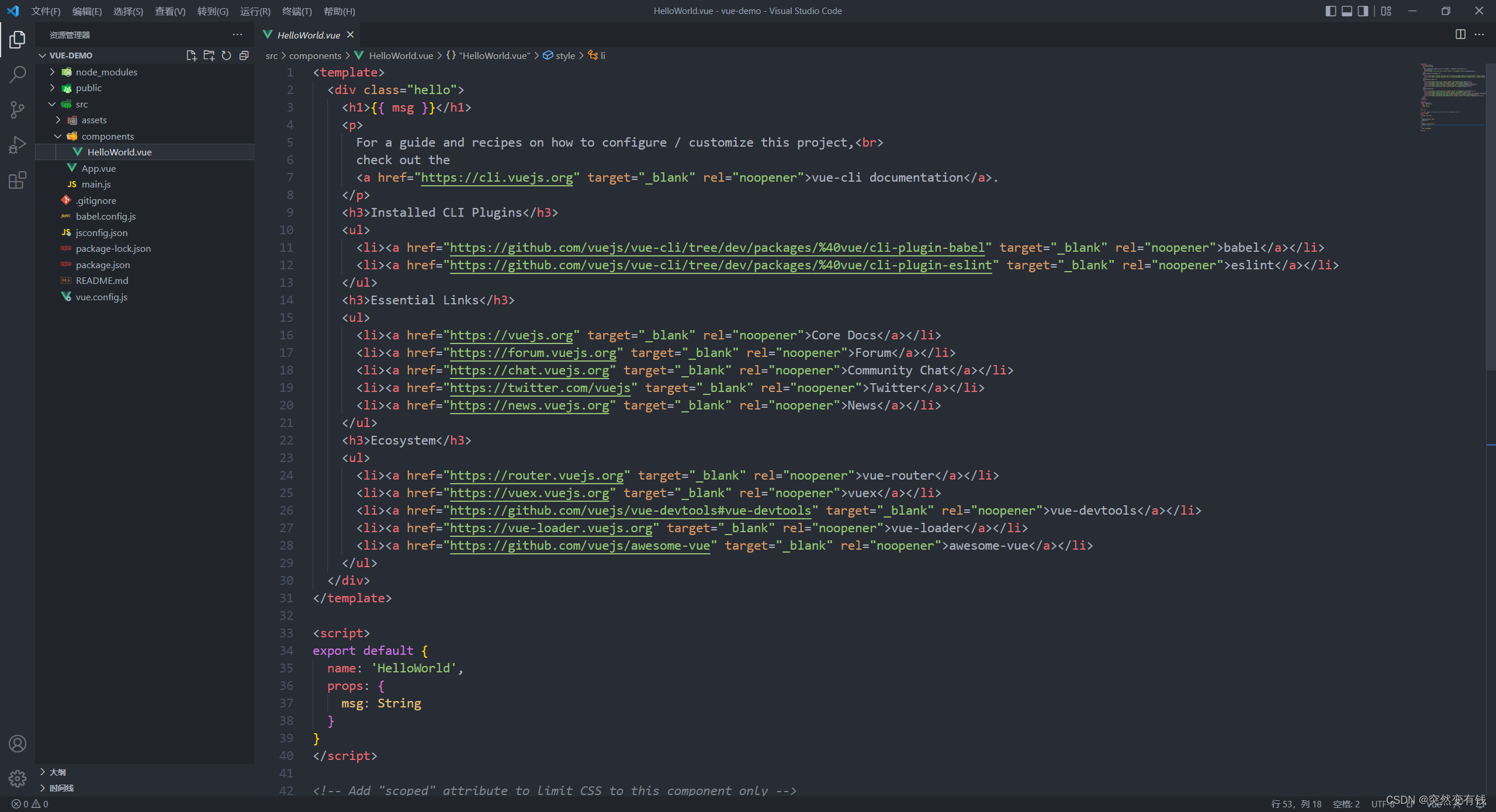Open the Explorer view in activity bar
1496x812 pixels.
point(18,40)
